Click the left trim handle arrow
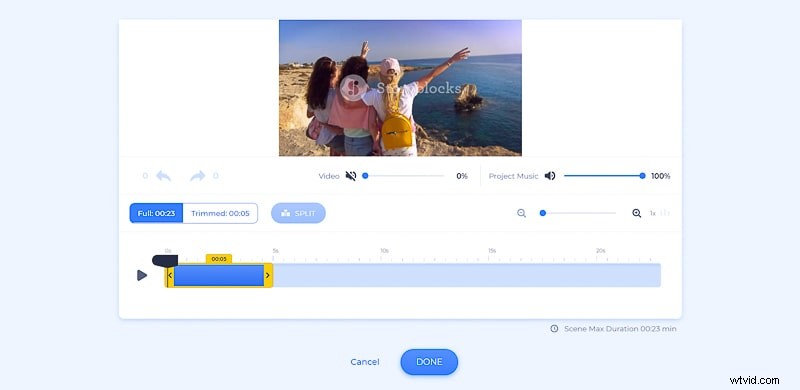 pyautogui.click(x=170, y=276)
